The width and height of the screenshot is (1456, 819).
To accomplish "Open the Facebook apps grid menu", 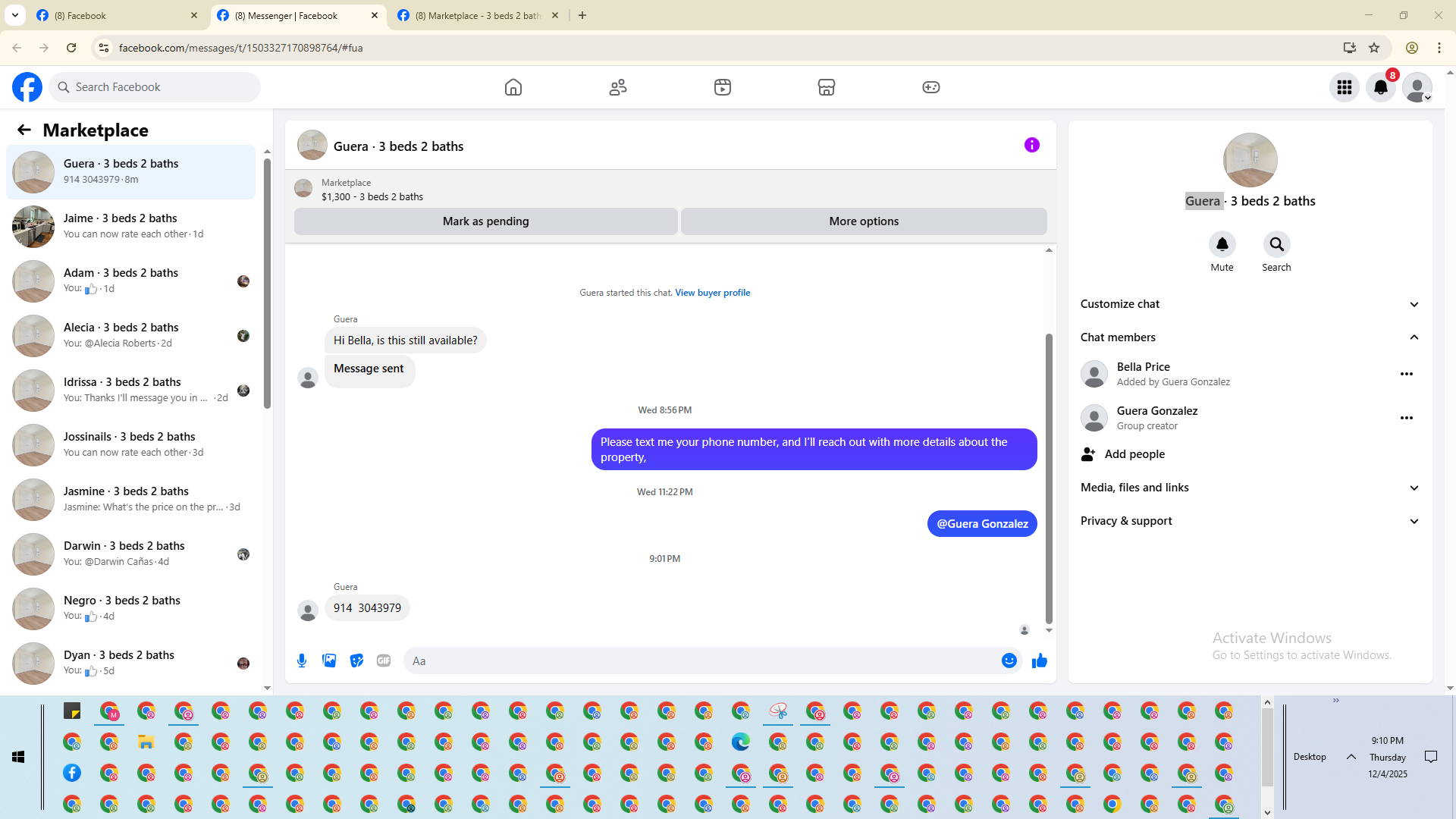I will tap(1344, 87).
